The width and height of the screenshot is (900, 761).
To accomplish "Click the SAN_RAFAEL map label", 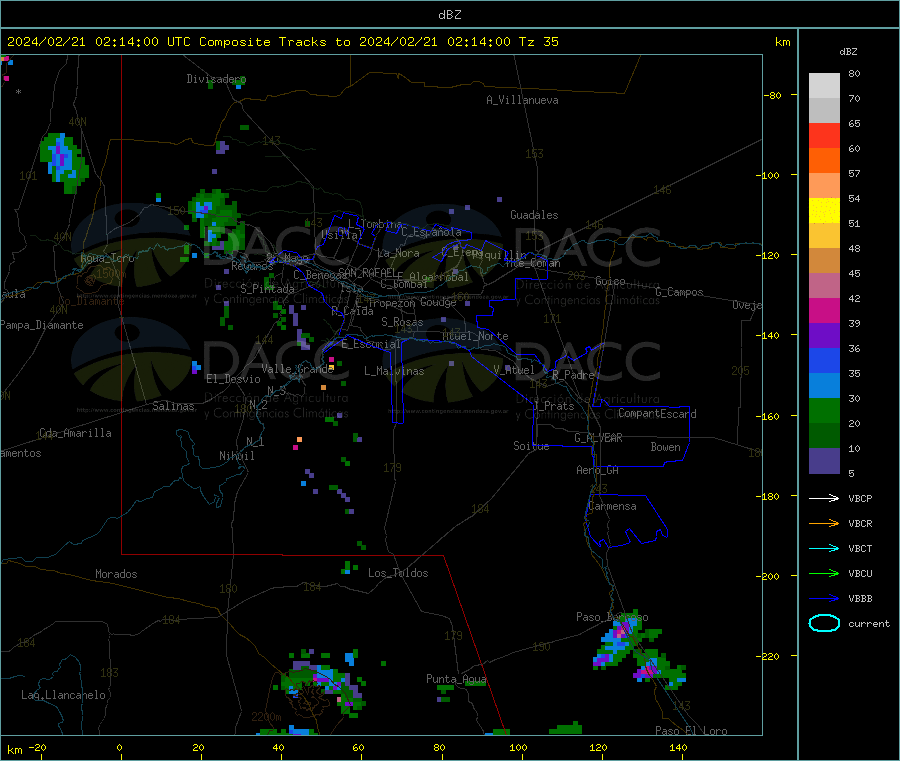I will point(367,272).
